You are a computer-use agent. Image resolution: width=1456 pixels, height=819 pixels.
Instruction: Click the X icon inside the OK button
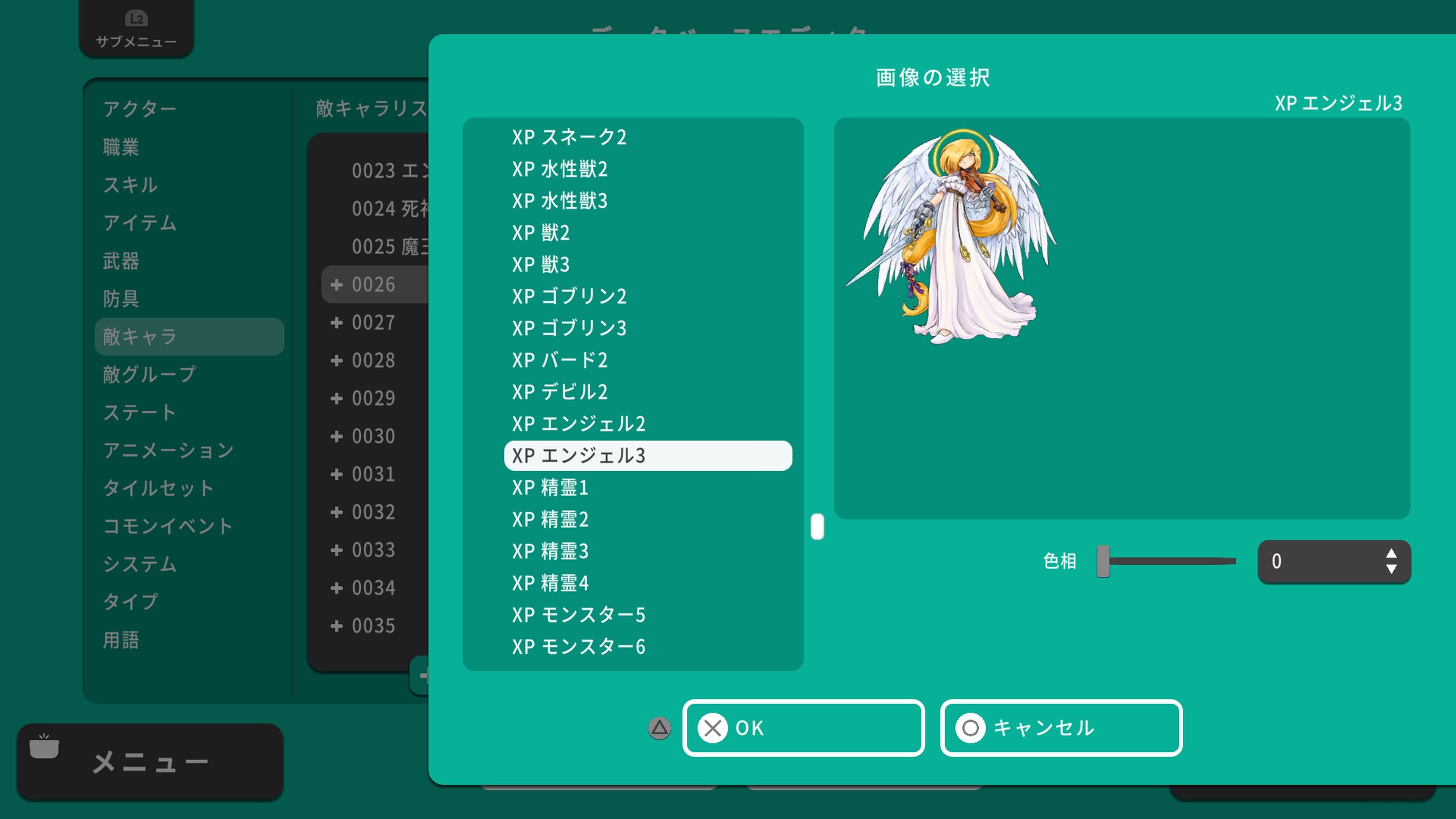[x=714, y=728]
